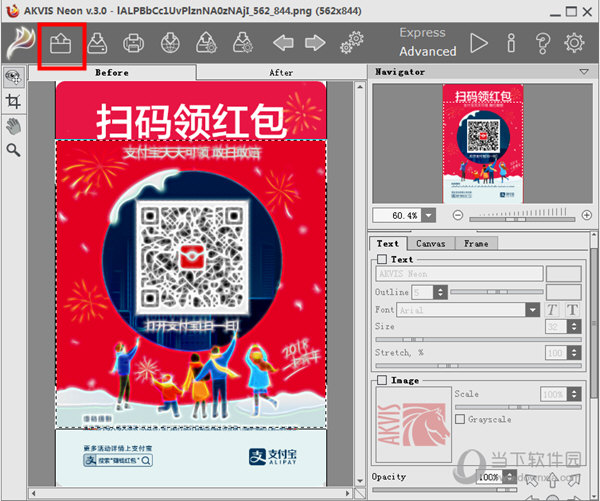Select the Crop tool

coord(13,101)
